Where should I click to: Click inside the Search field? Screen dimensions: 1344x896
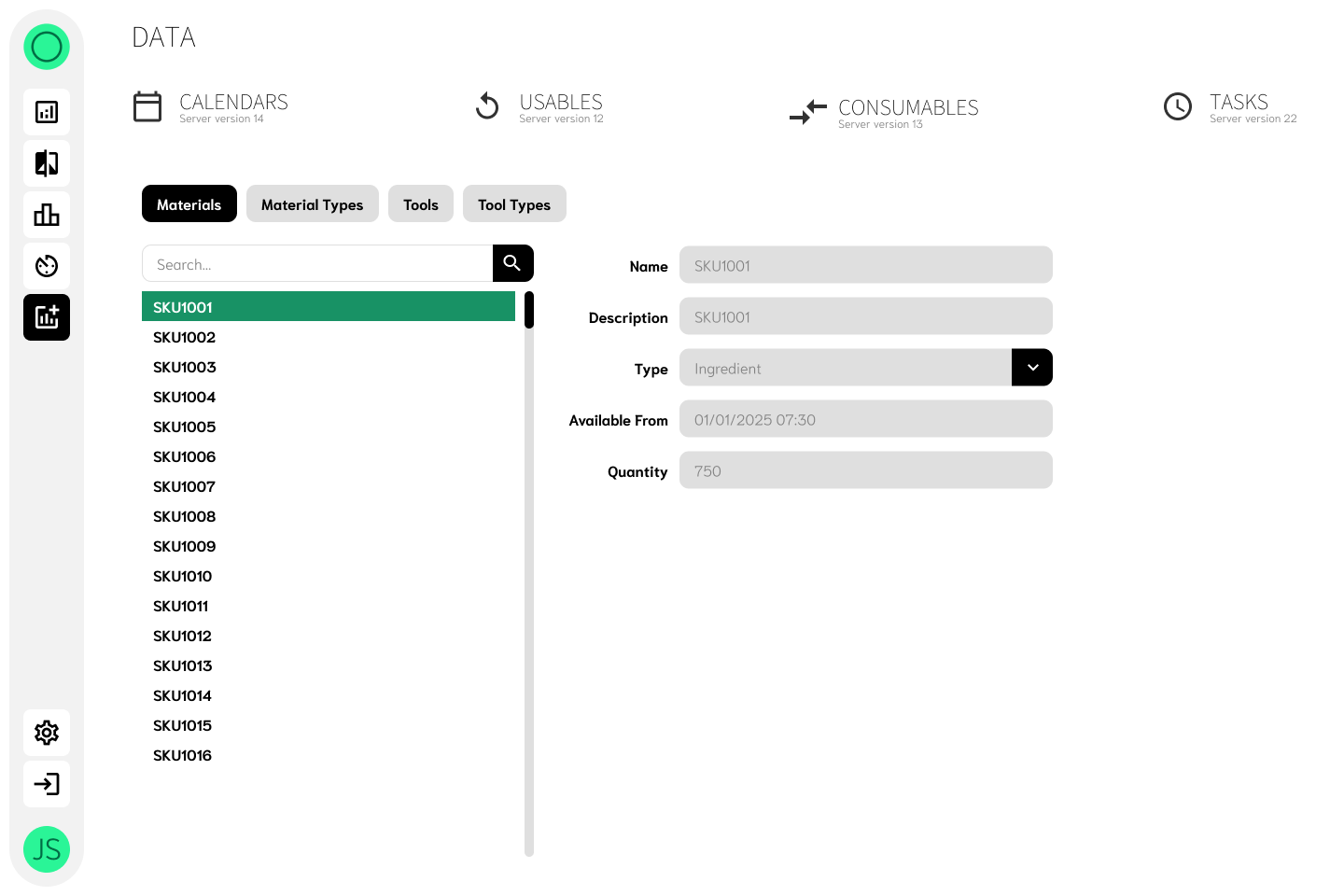317,263
